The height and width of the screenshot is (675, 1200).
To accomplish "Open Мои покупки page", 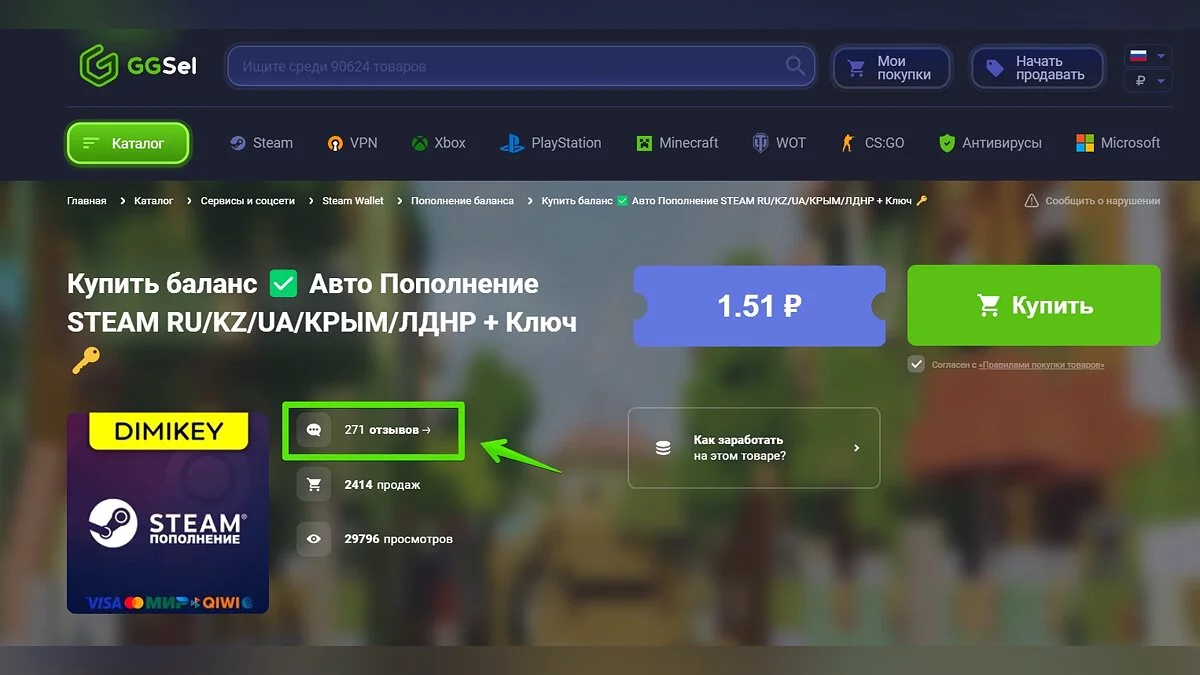I will tap(893, 68).
